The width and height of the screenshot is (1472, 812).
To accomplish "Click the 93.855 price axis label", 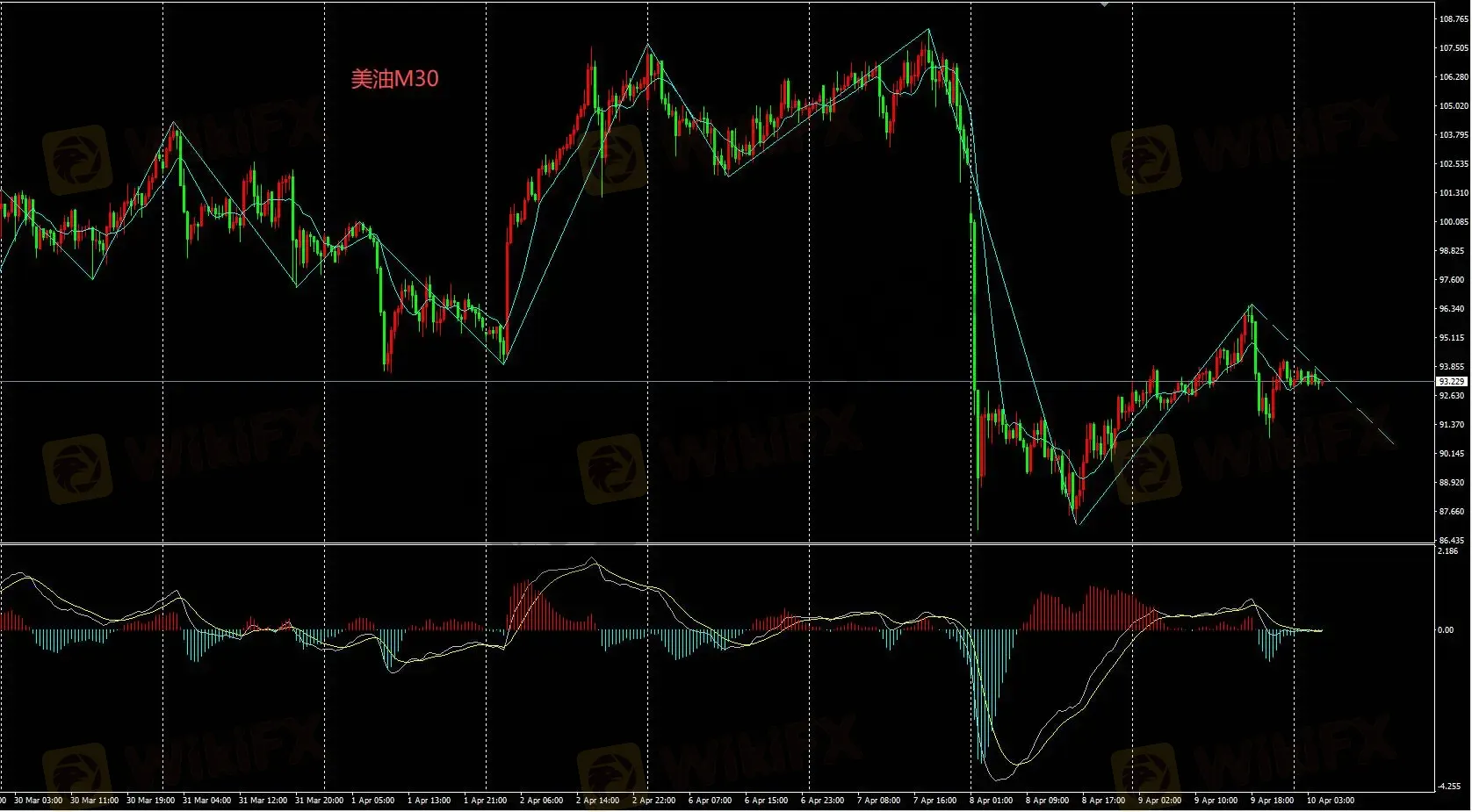I will pos(1454,367).
